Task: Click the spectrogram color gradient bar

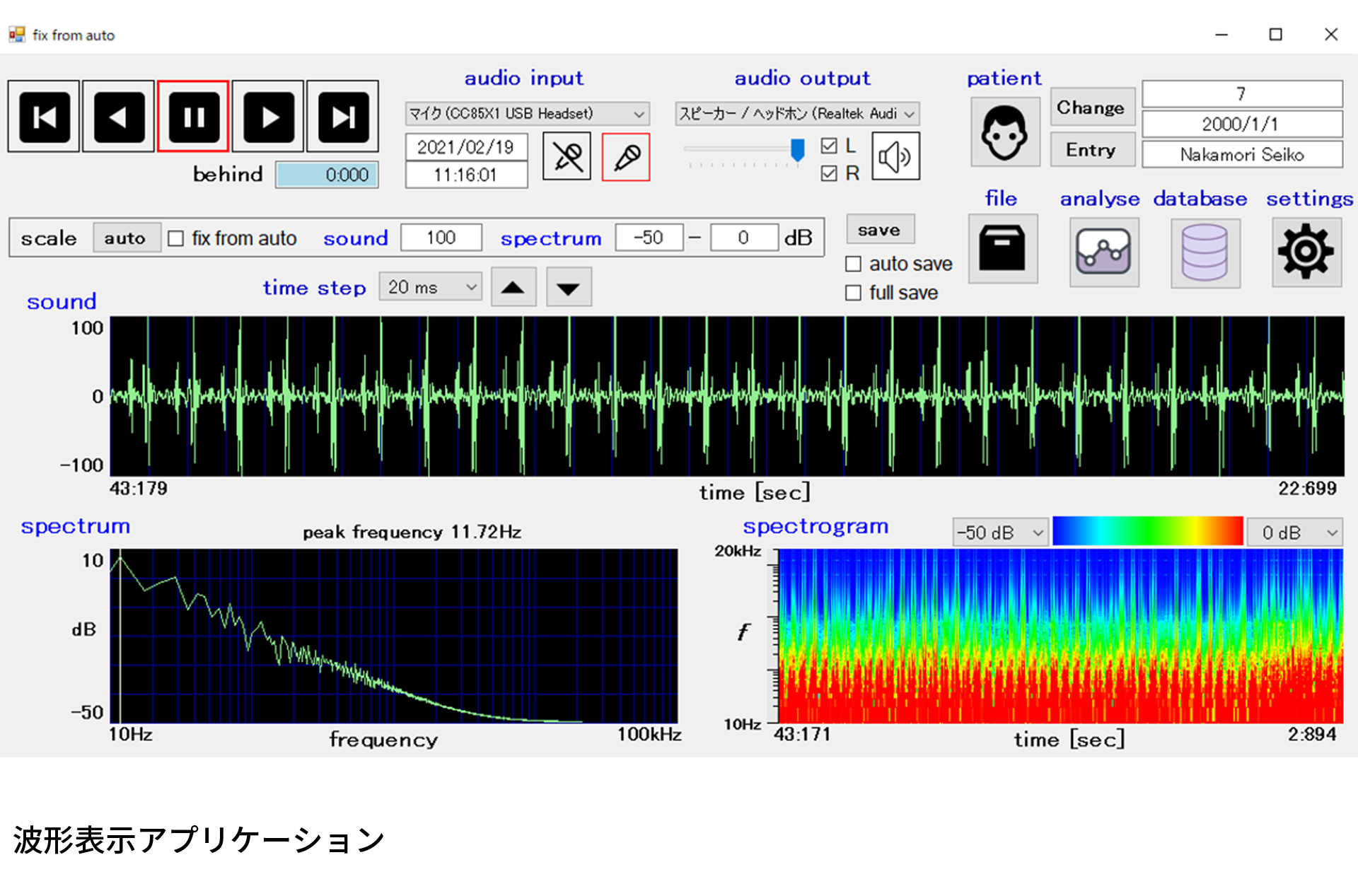Action: pyautogui.click(x=1147, y=531)
